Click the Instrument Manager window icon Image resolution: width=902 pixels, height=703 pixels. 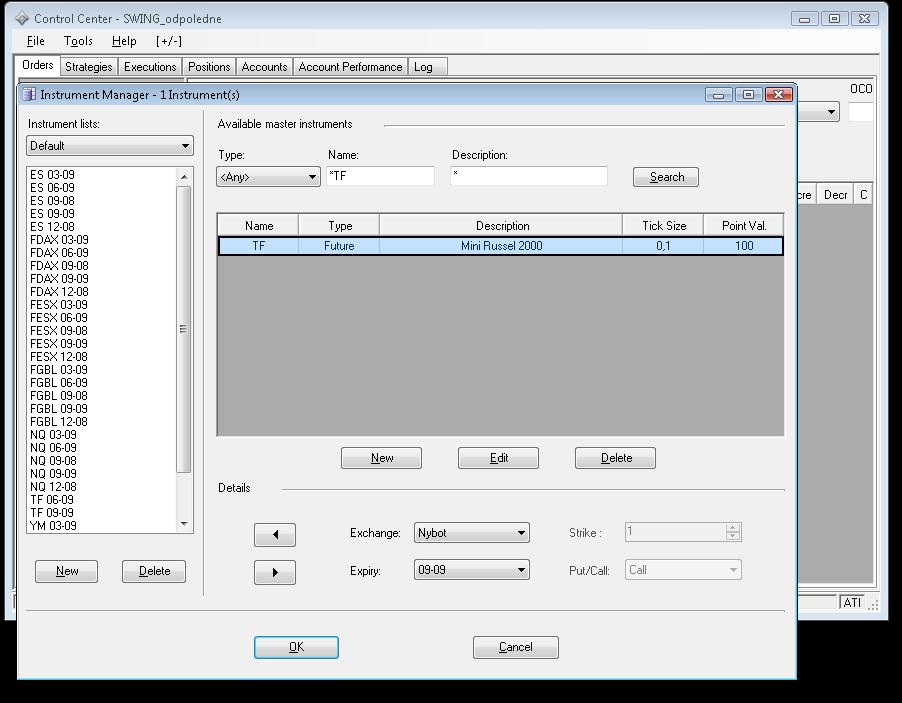(28, 95)
